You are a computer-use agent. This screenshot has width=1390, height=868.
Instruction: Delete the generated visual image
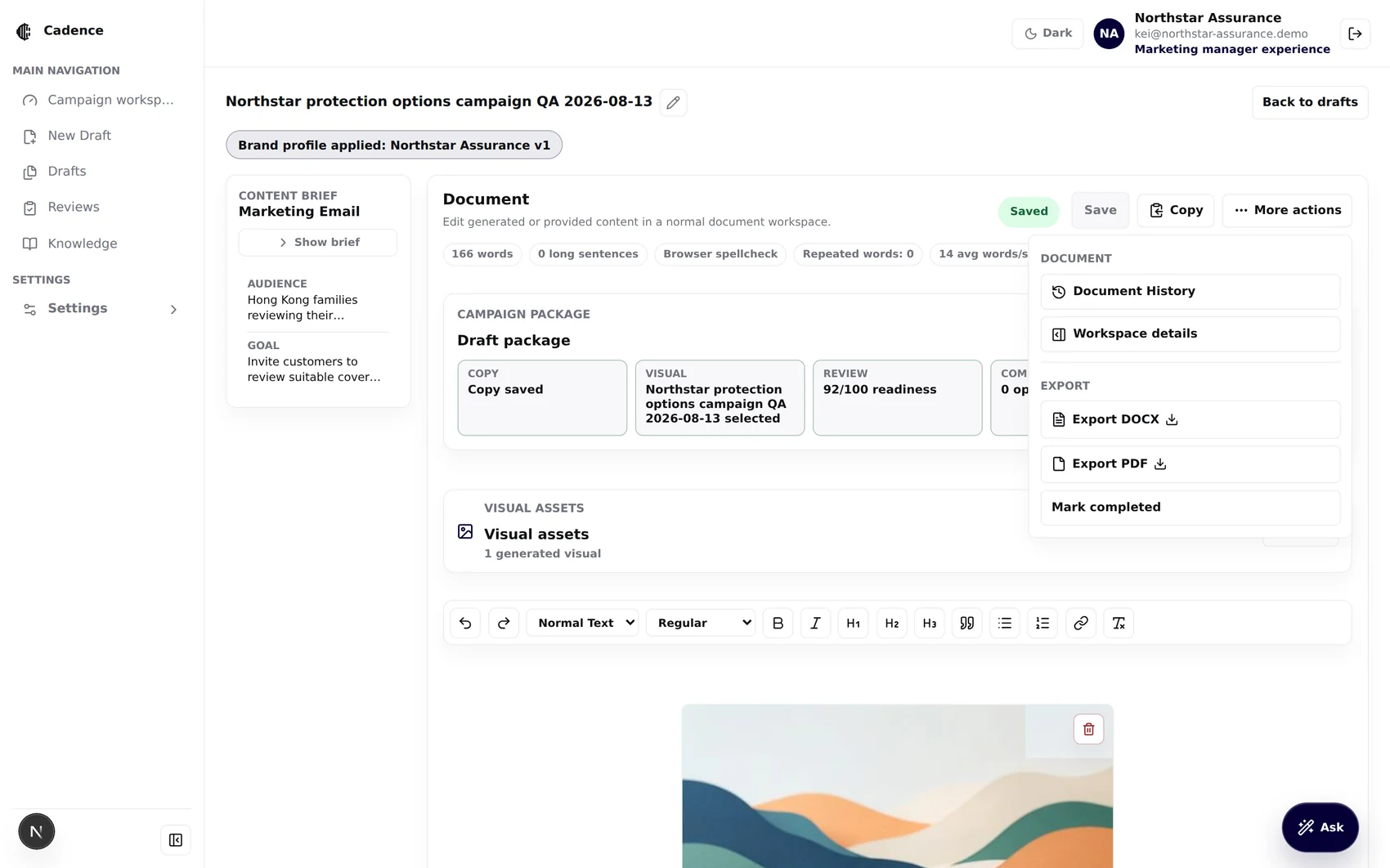(1088, 729)
